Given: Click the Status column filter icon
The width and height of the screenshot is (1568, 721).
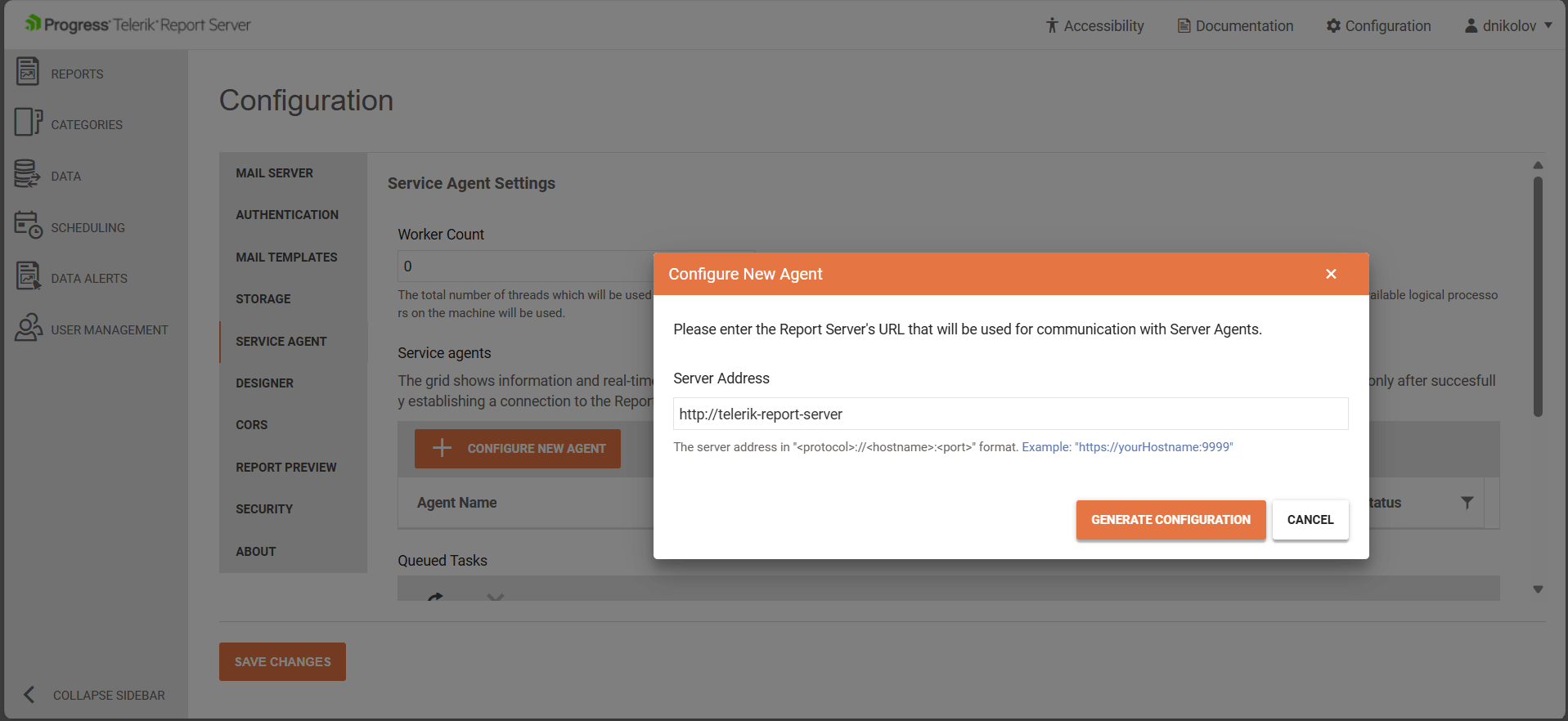Looking at the screenshot, I should click(1467, 503).
